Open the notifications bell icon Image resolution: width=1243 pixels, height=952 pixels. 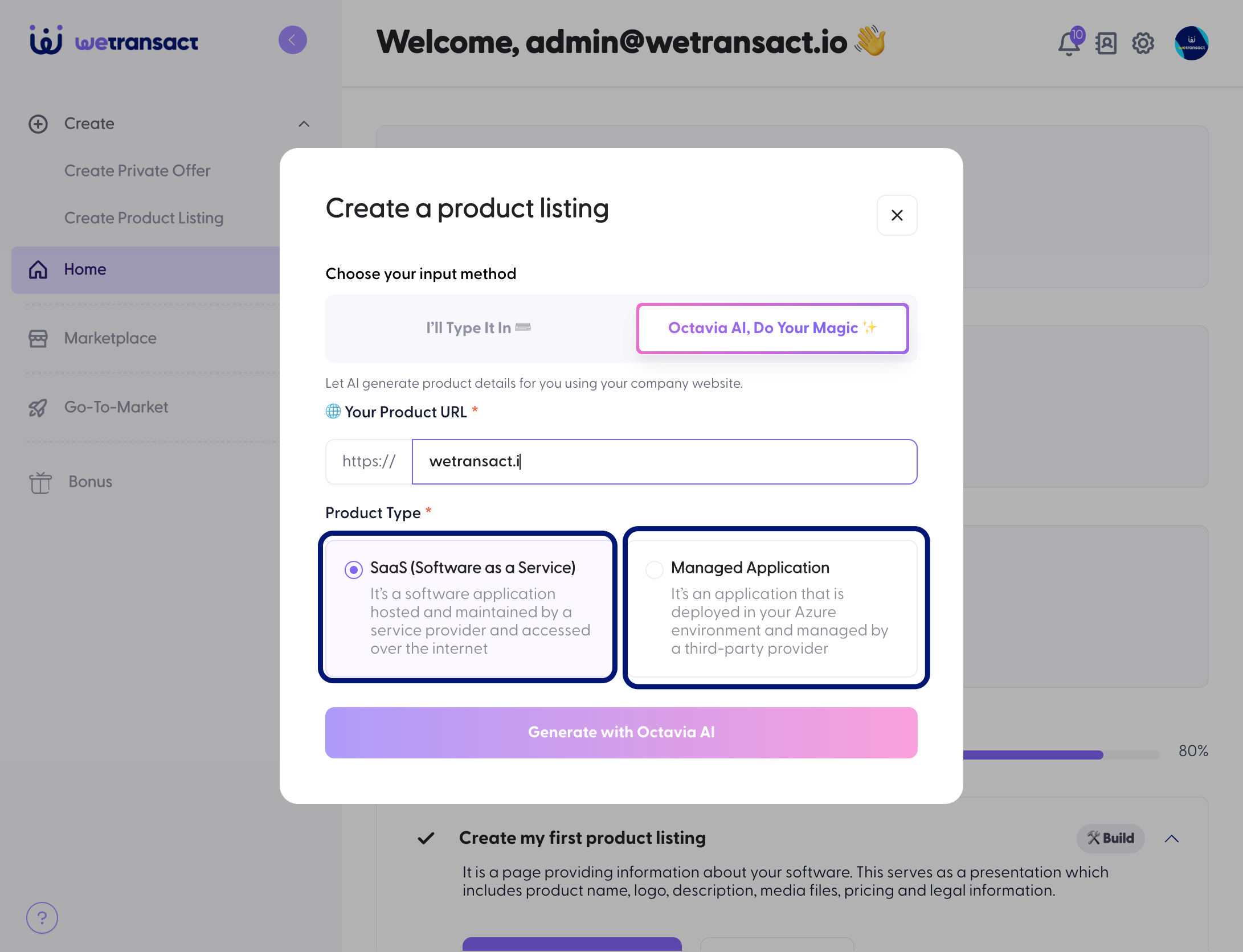(1069, 43)
